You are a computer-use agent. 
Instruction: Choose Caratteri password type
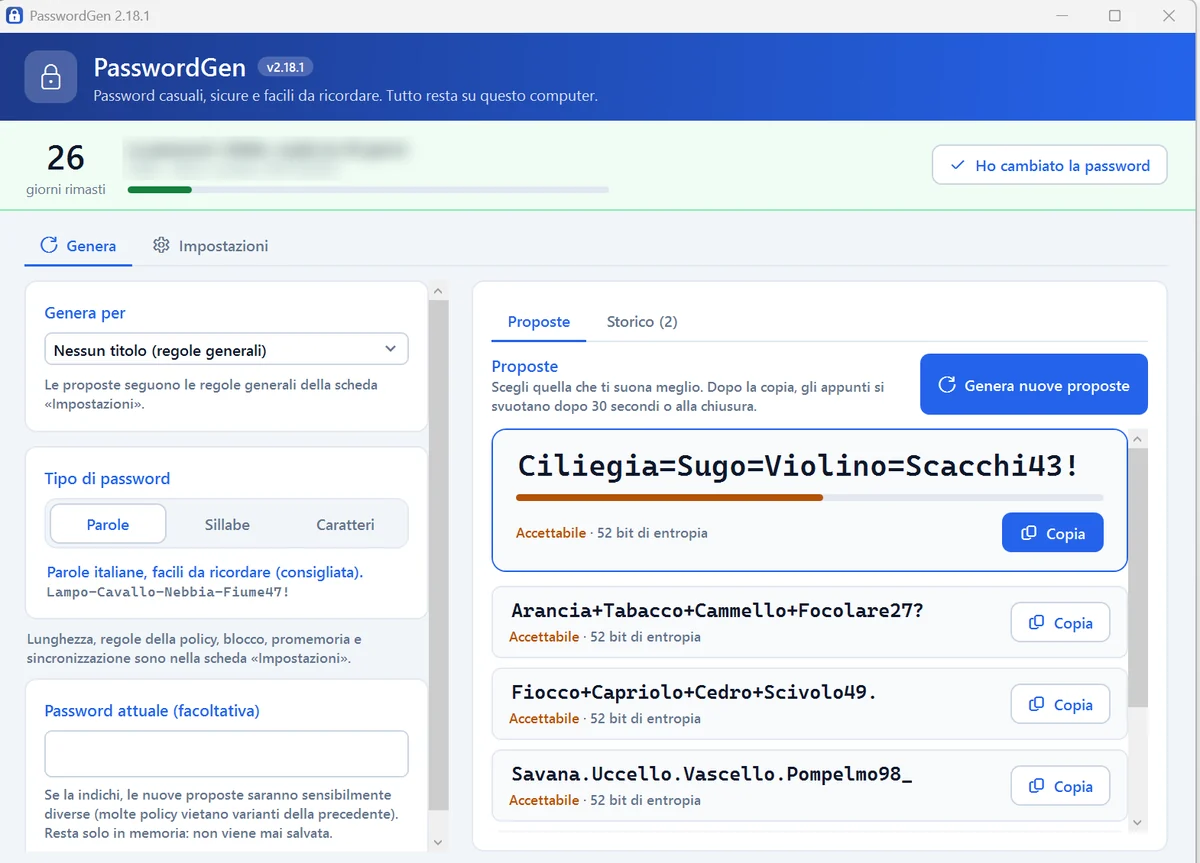point(345,524)
